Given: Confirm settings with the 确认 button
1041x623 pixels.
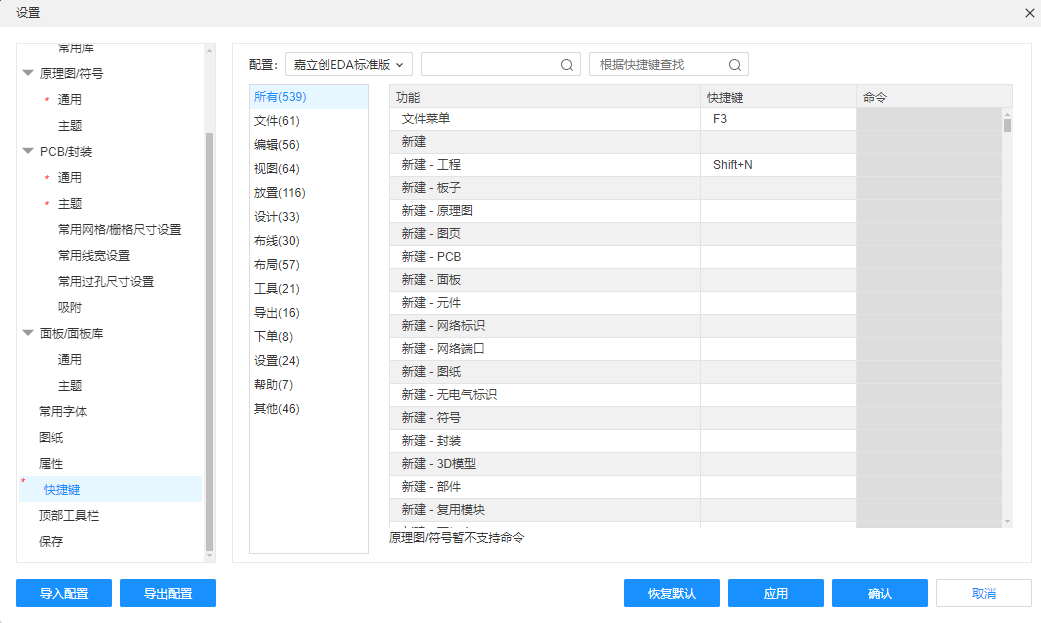Looking at the screenshot, I should tap(879, 593).
